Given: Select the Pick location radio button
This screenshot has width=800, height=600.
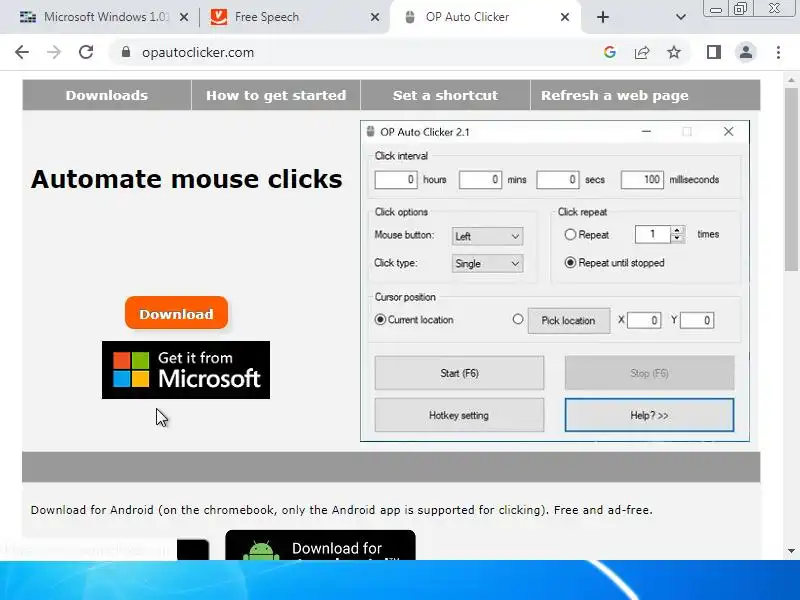Looking at the screenshot, I should (x=518, y=319).
